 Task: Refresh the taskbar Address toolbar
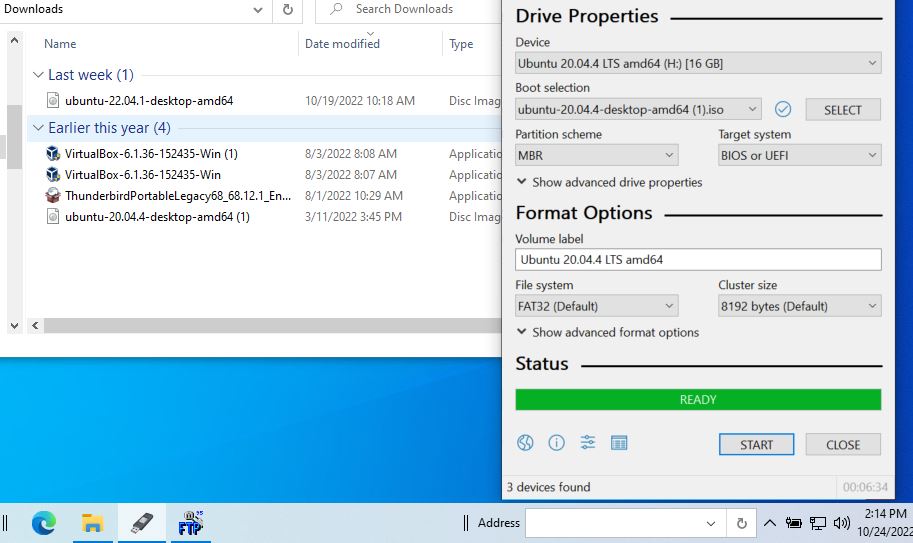(x=741, y=523)
